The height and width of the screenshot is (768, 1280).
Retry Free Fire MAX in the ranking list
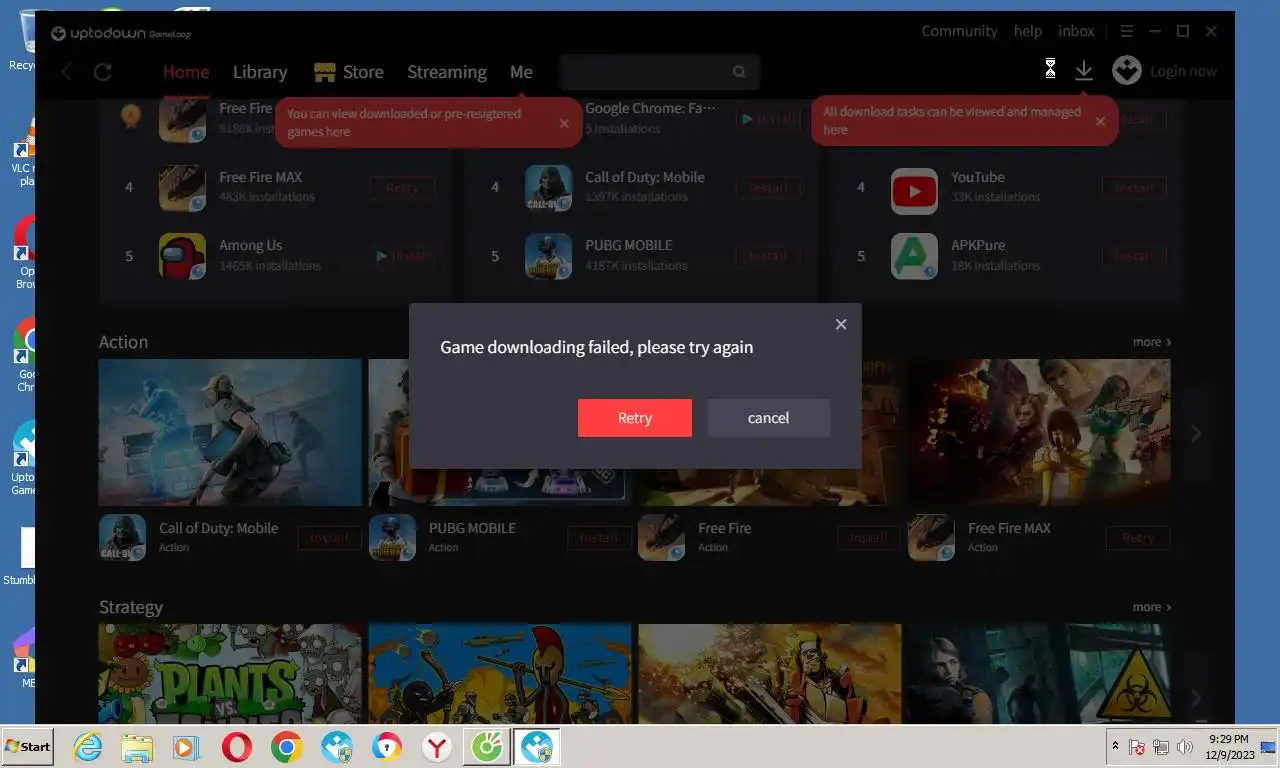coord(402,187)
